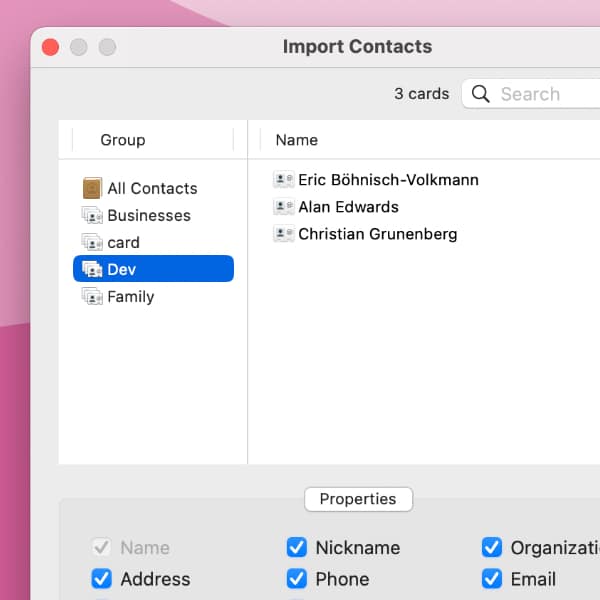600x600 pixels.
Task: Click Eric Böhnisch-Volkmann's card icon
Action: pos(284,179)
